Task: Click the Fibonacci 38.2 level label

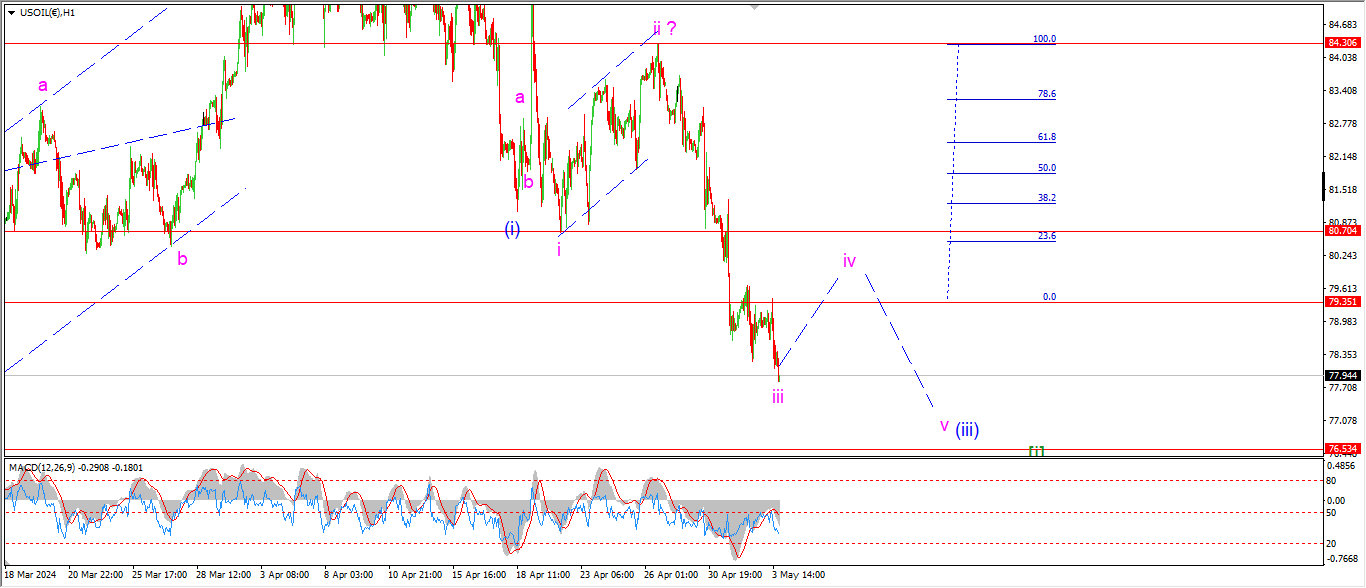Action: pyautogui.click(x=1047, y=198)
